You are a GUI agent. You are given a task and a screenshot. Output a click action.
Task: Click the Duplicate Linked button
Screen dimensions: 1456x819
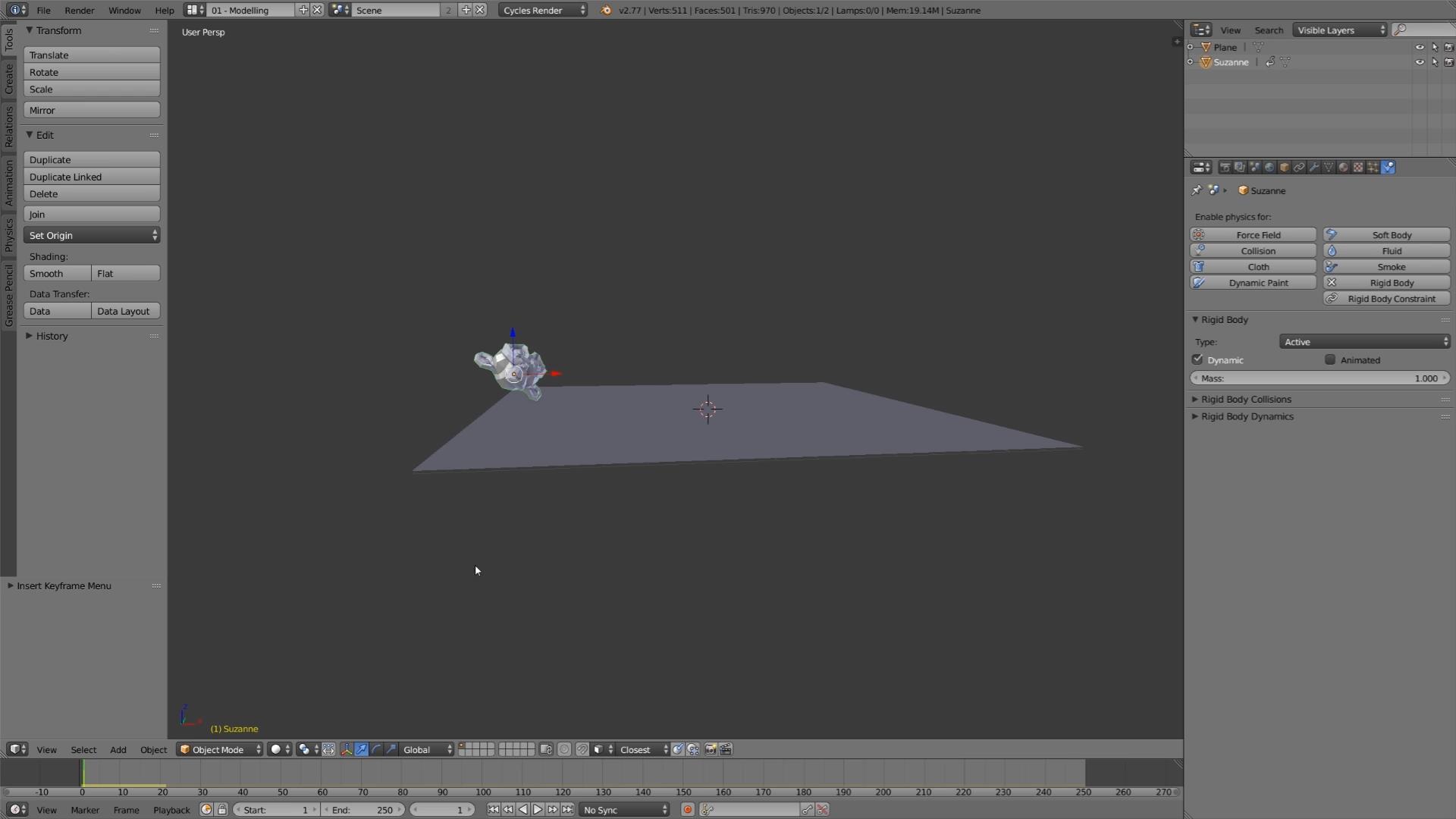tap(92, 177)
